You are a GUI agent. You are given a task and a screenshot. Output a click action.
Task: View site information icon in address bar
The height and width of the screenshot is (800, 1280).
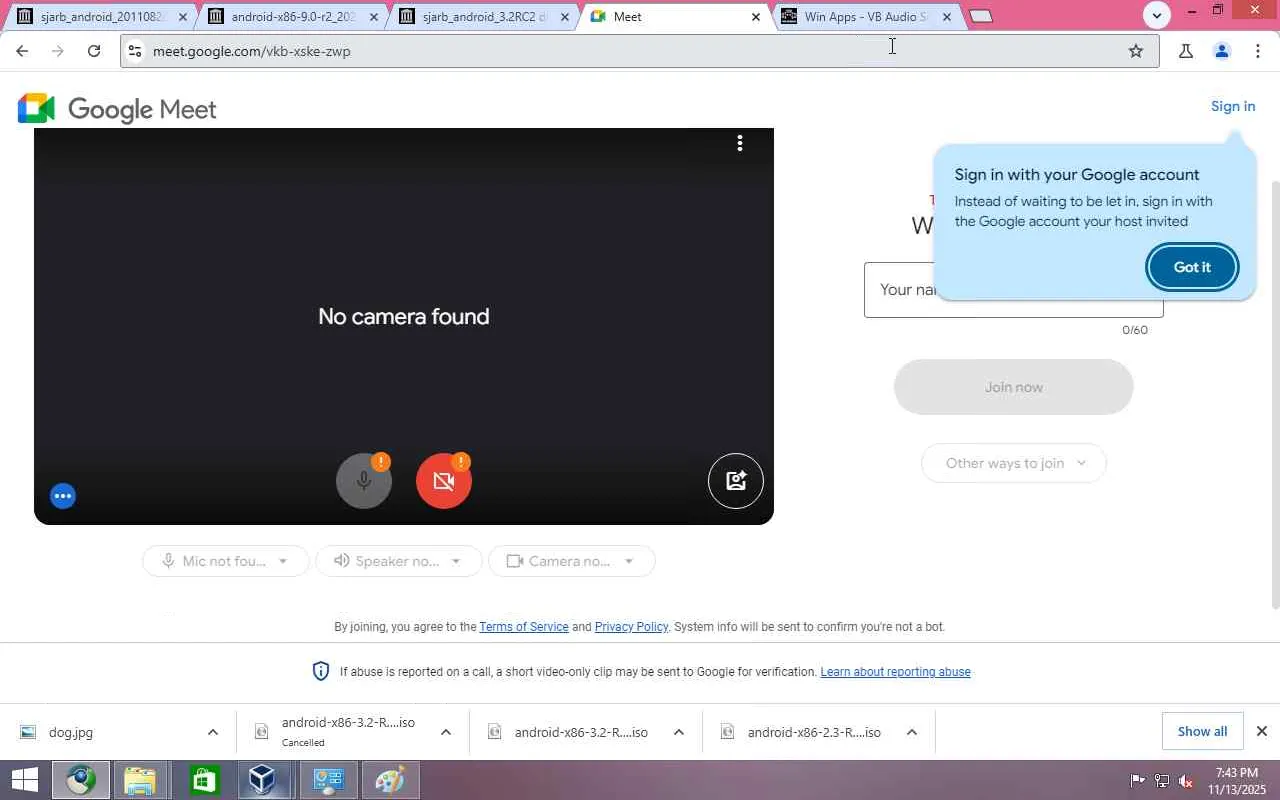135,51
